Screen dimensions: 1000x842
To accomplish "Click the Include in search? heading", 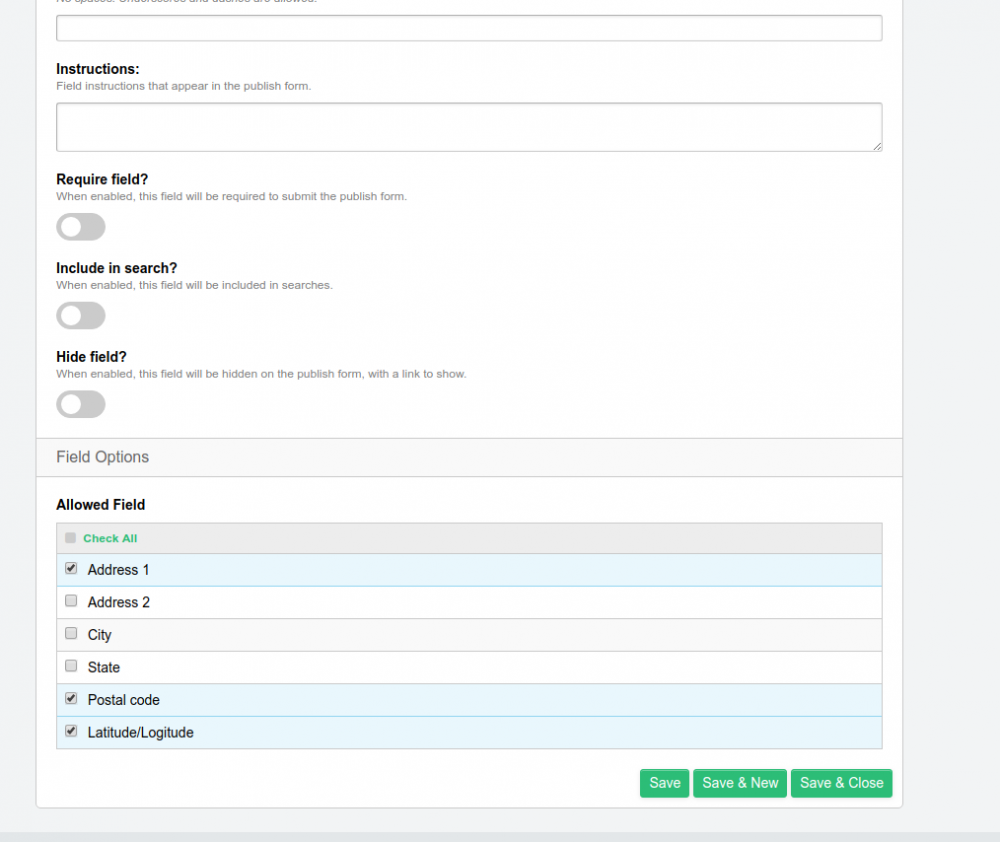I will point(117,268).
